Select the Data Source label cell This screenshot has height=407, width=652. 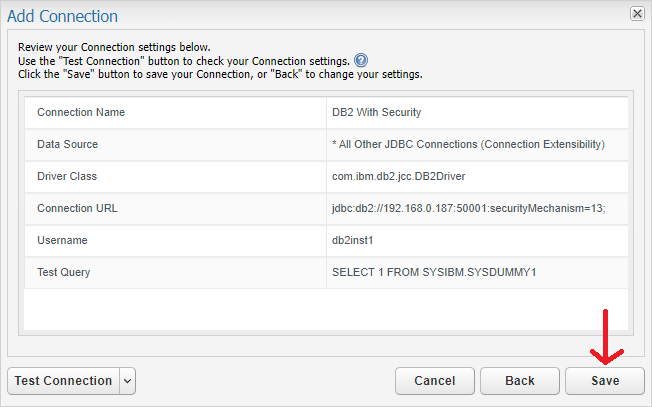[x=175, y=145]
